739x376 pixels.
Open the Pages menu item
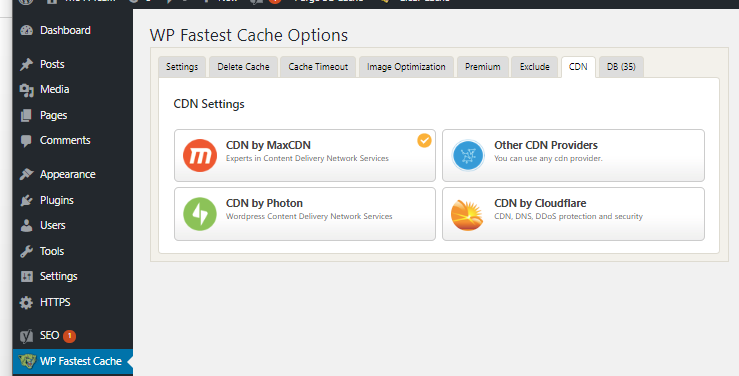(73, 115)
